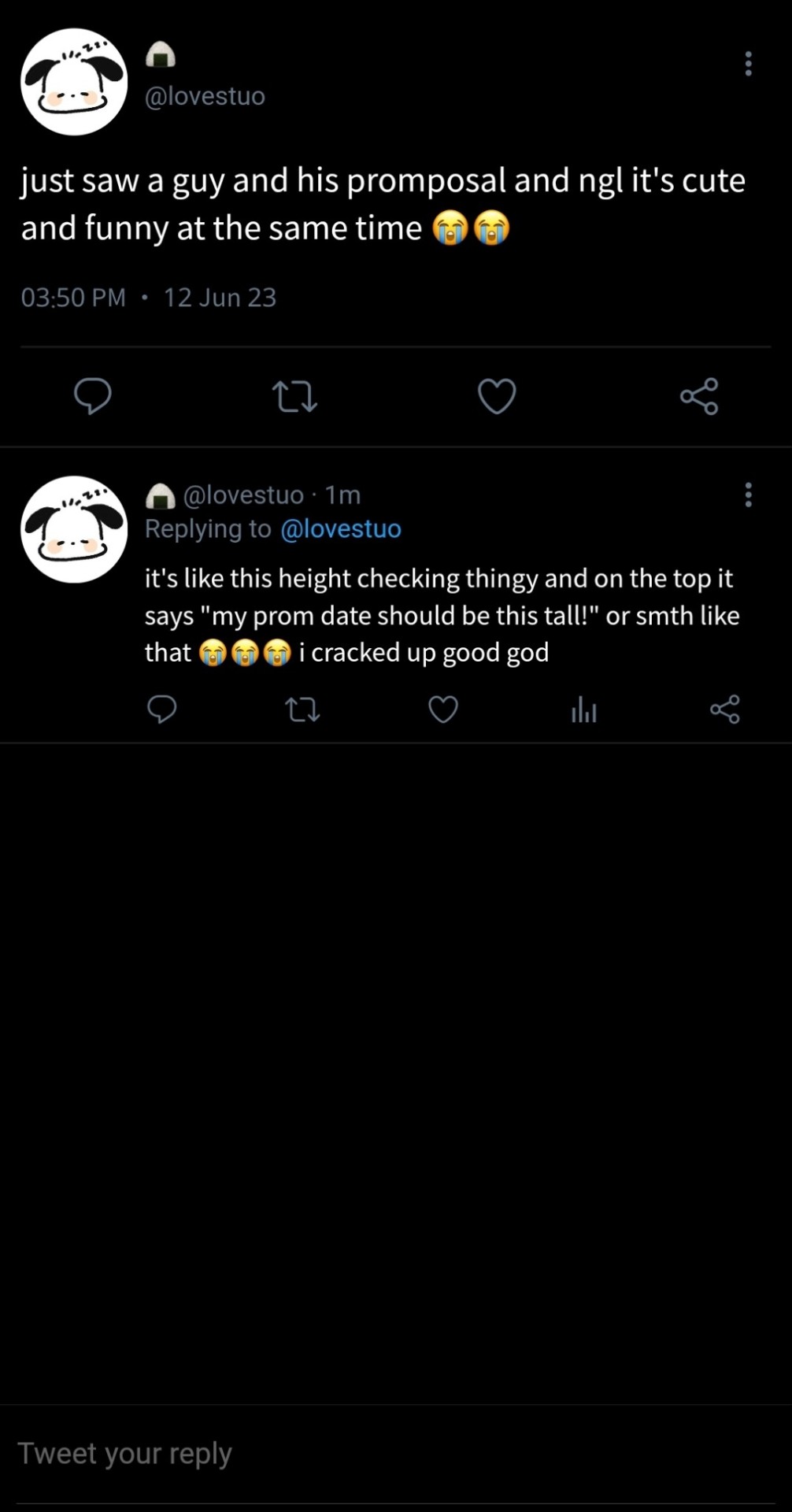Image resolution: width=792 pixels, height=1512 pixels.
Task: Open the reply tweet's text body
Action: coord(441,615)
